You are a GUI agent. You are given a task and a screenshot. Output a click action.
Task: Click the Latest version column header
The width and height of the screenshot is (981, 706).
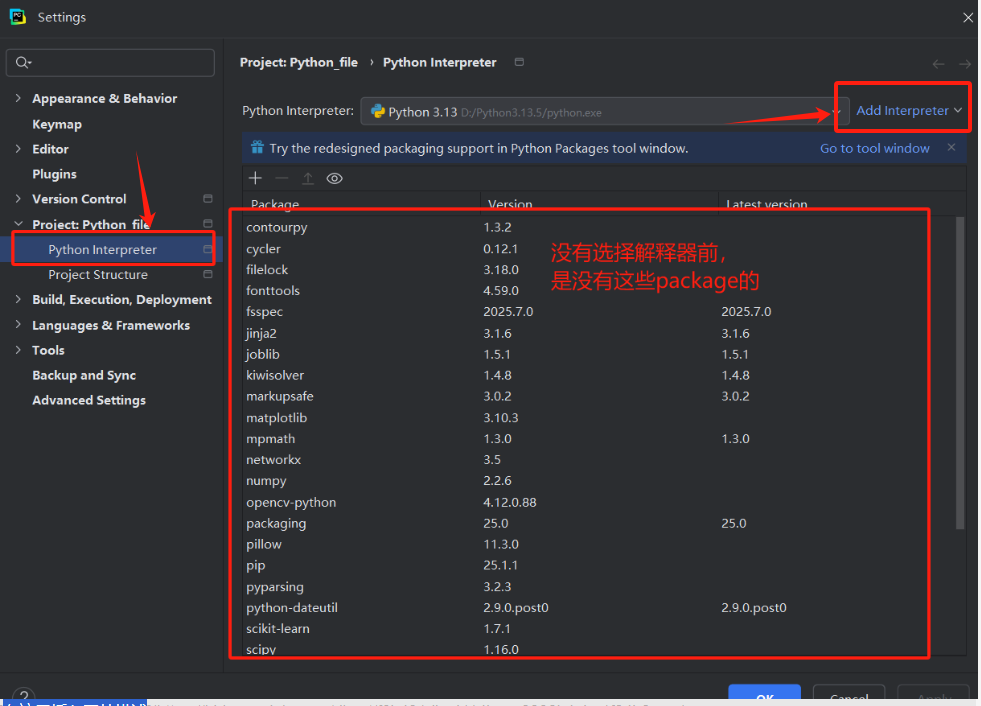tap(842, 204)
